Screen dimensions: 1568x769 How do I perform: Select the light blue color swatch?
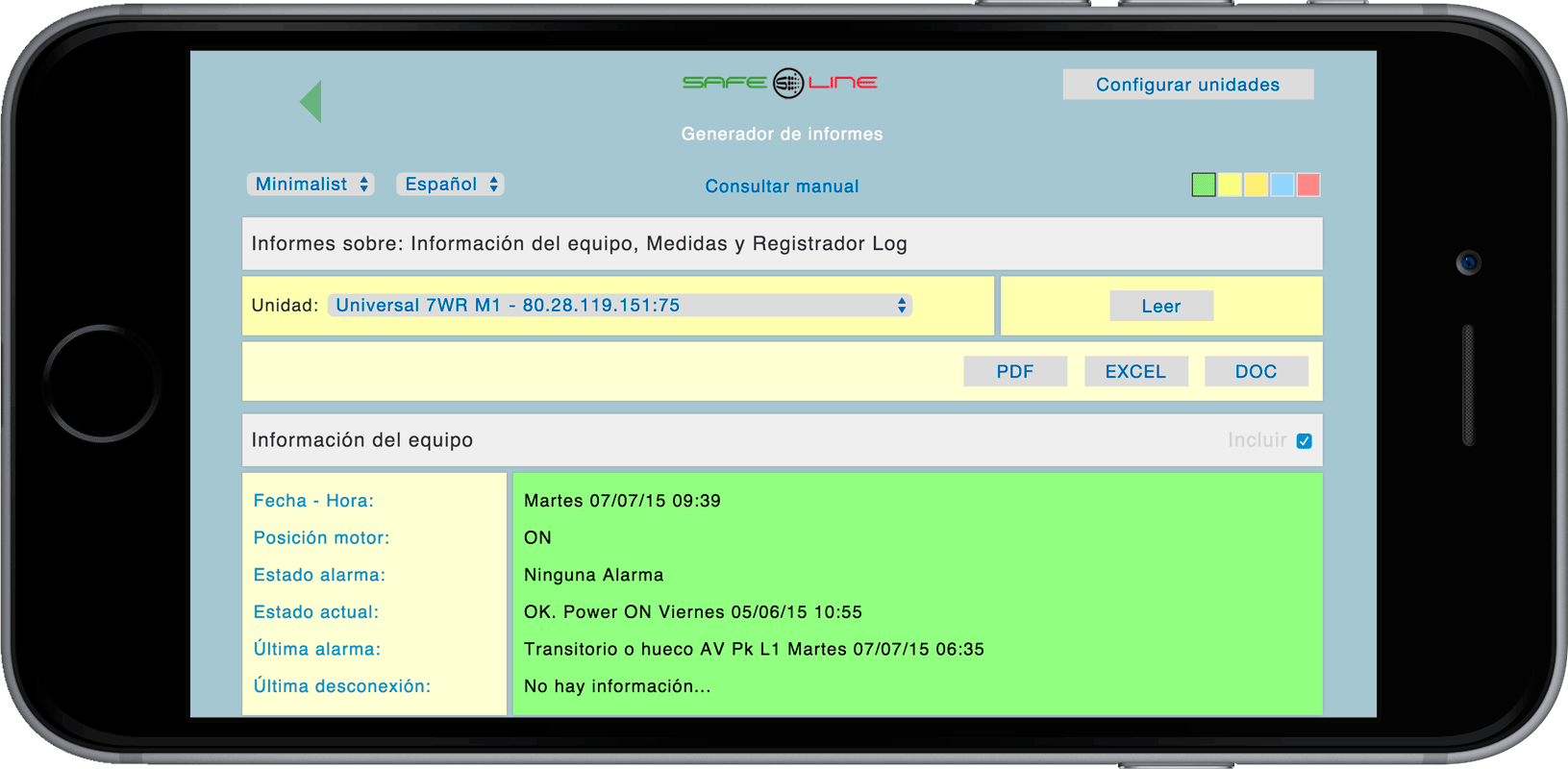tap(1282, 185)
